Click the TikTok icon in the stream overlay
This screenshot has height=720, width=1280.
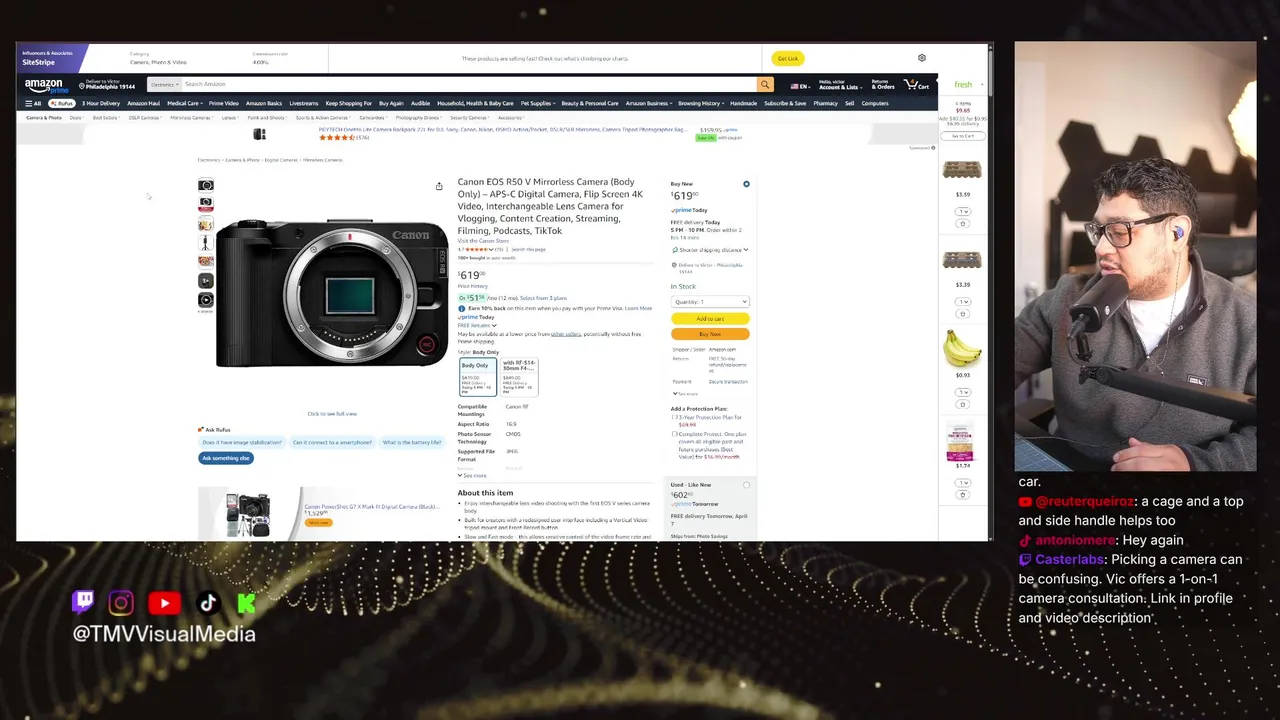tap(208, 602)
